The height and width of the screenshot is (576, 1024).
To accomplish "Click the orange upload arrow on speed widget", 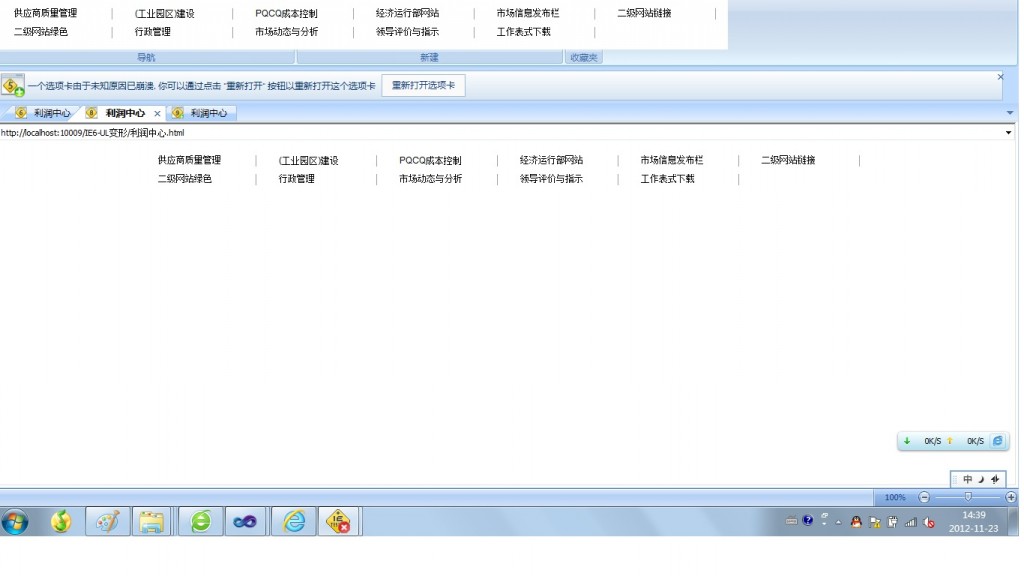I will [950, 441].
